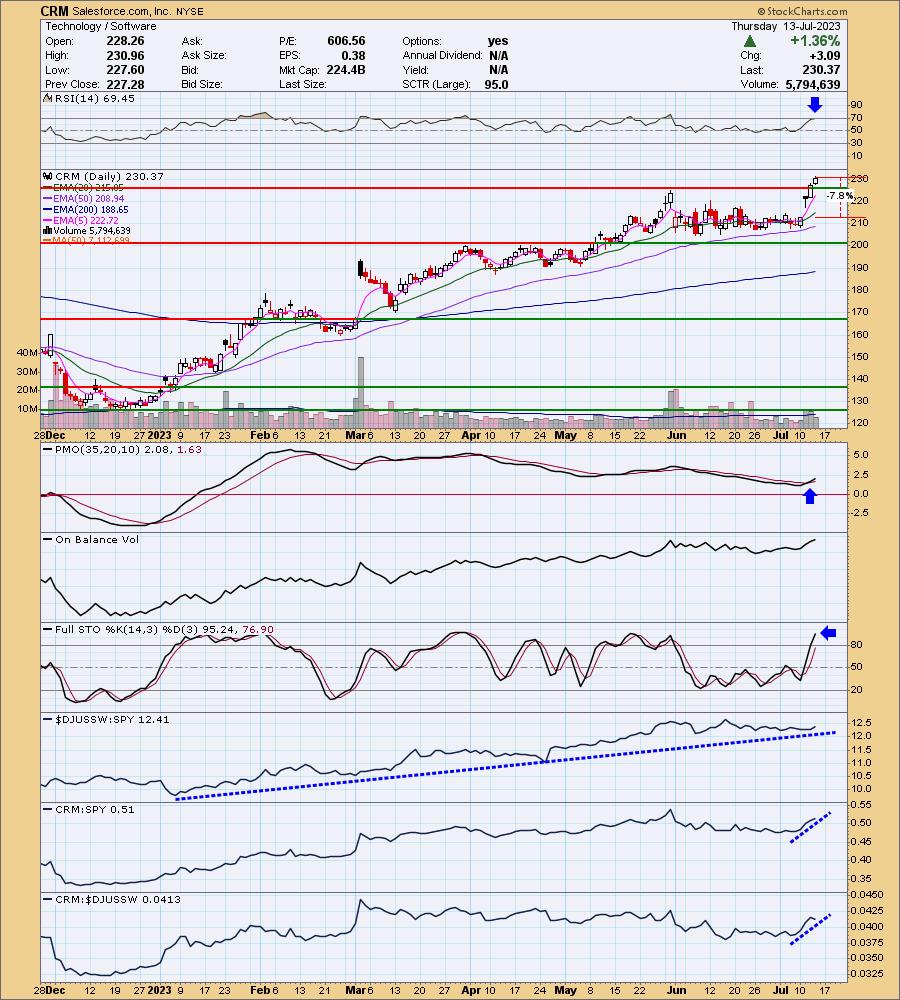Click the magenta EMA(5) legend line swatch

click(47, 221)
